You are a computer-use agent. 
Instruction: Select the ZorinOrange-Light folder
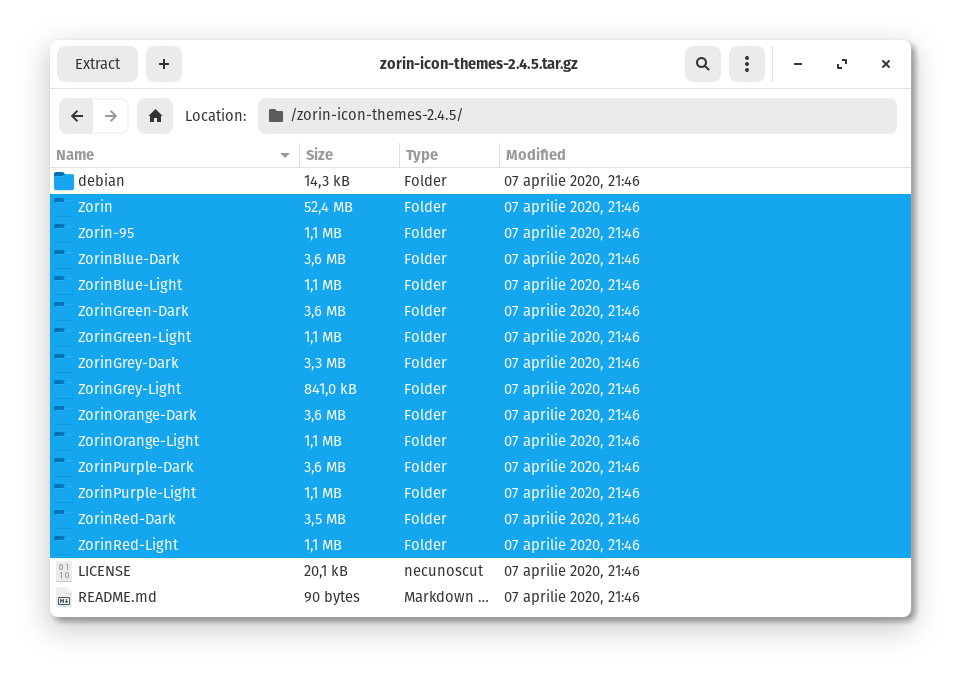point(480,440)
